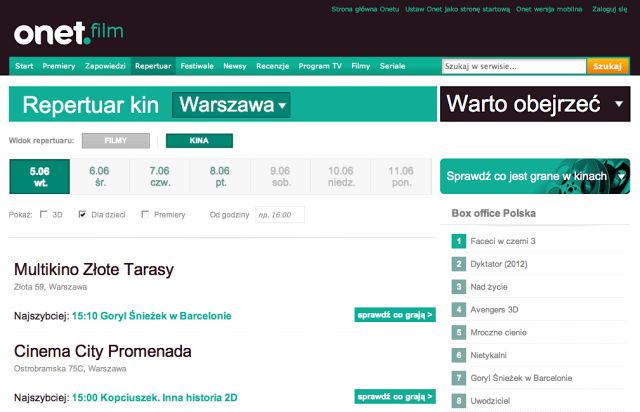Enable the 3D filter checkbox

click(x=44, y=214)
